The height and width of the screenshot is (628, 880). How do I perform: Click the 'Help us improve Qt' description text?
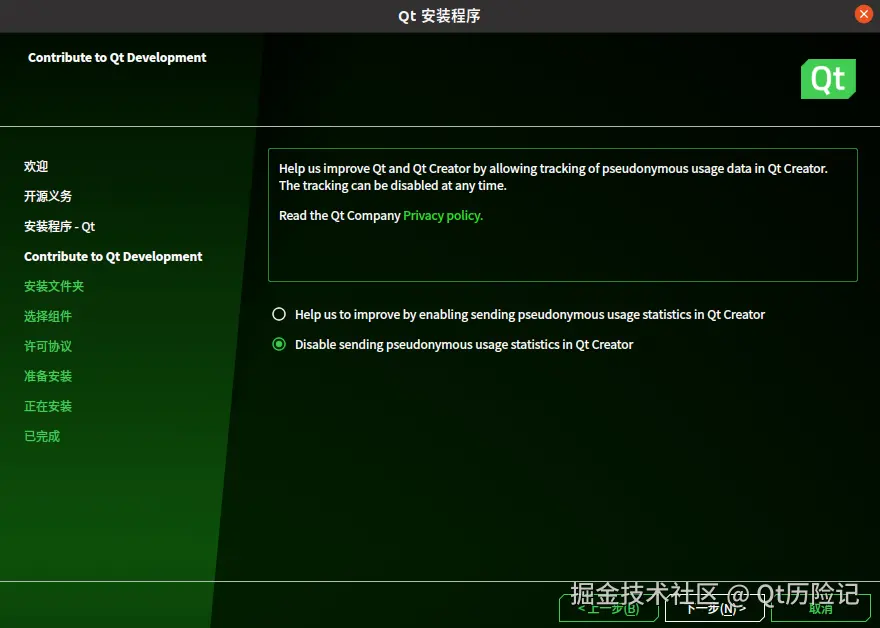(553, 177)
